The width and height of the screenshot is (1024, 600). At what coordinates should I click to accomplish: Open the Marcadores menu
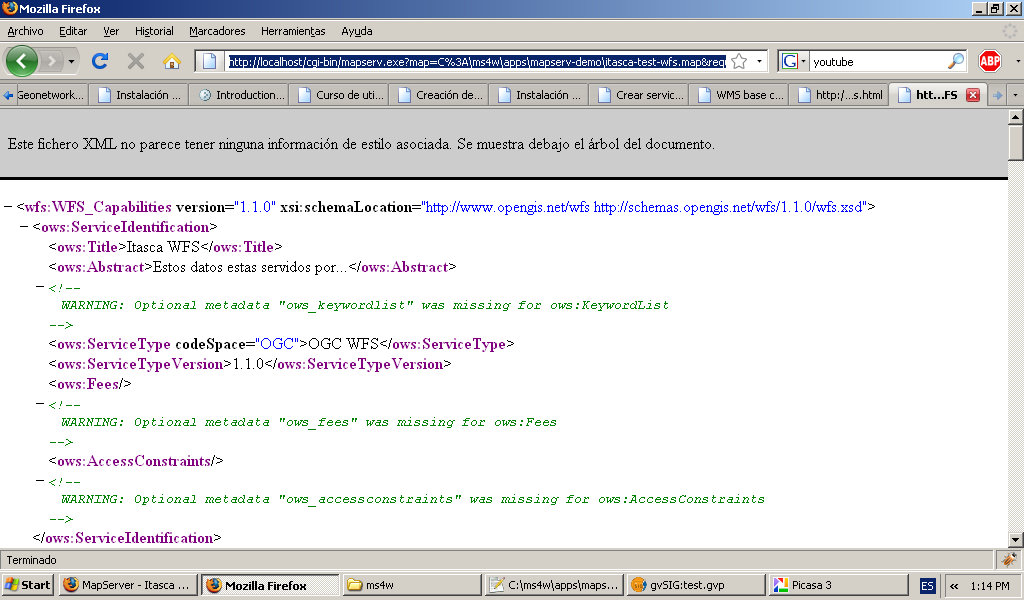pos(217,31)
